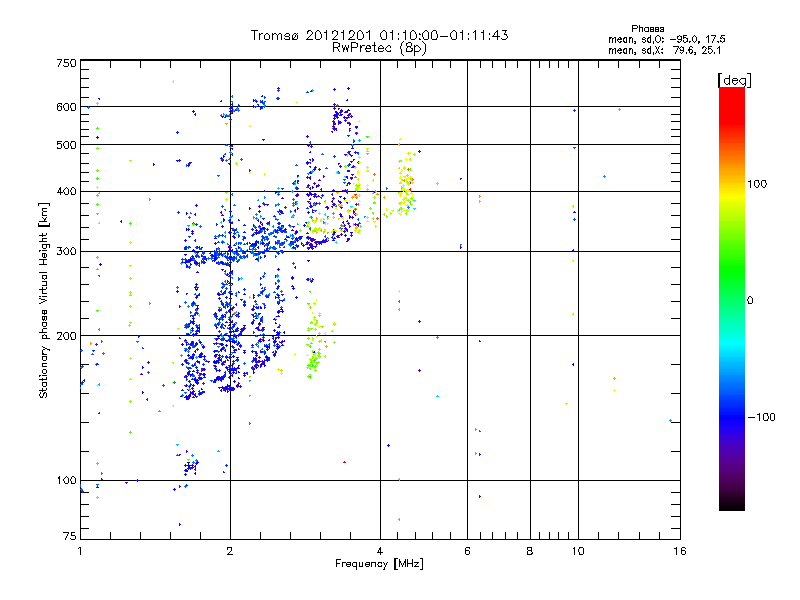
Task: Select the 'mean, sd,O: -95.0, 17.5' line
Action: point(666,39)
